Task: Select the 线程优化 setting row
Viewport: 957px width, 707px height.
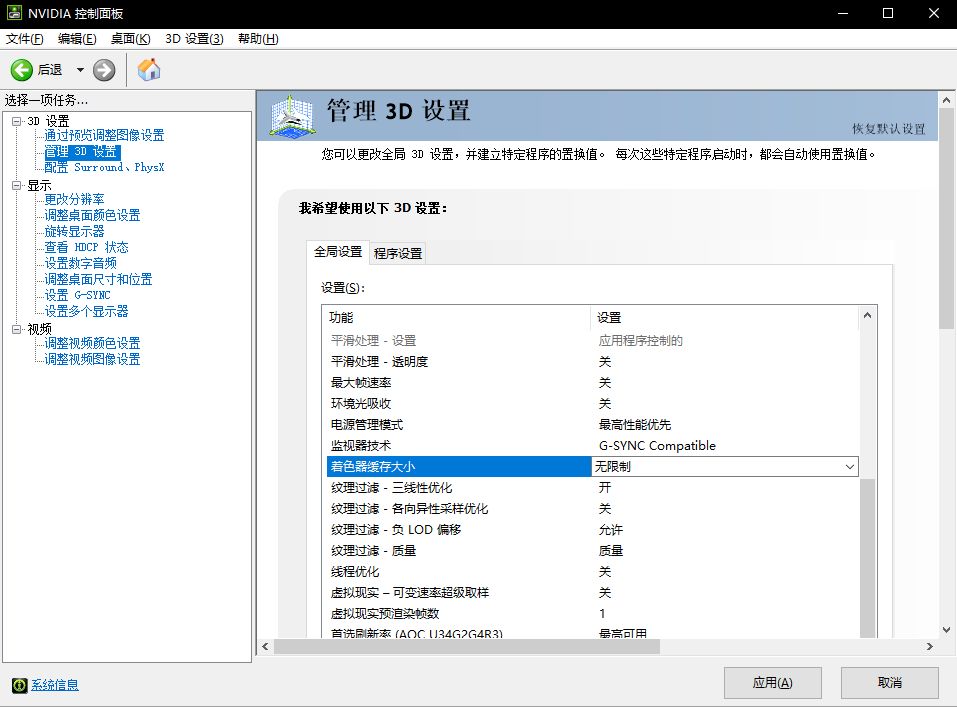Action: [593, 572]
